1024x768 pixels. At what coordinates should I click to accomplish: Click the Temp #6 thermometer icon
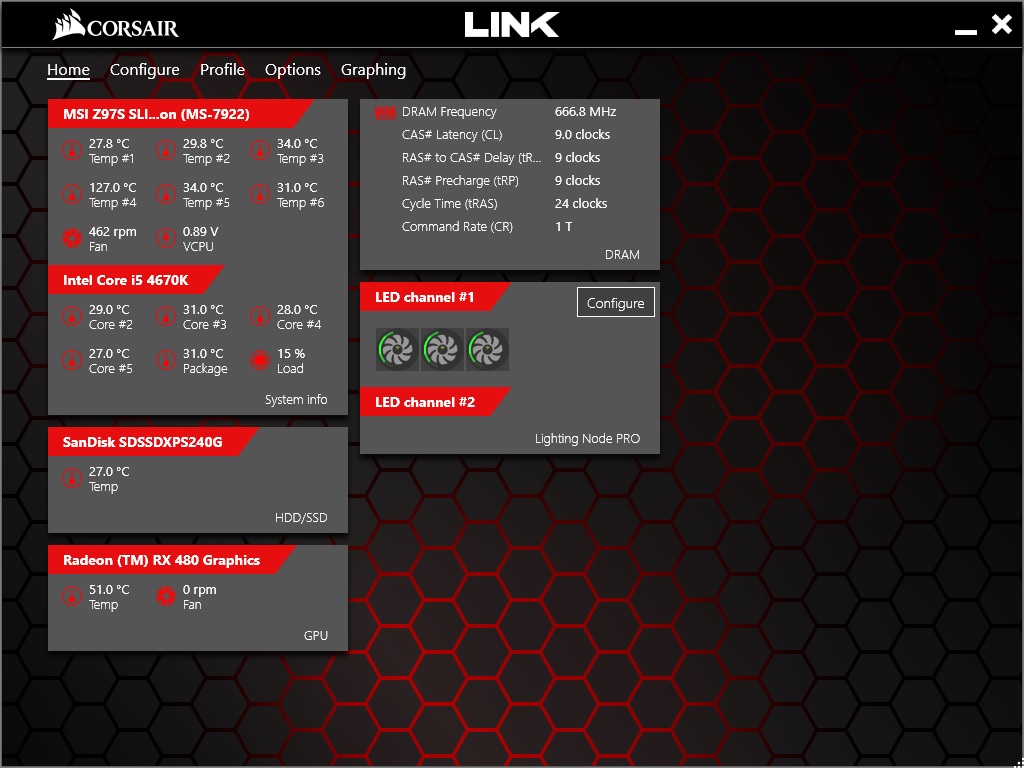[x=260, y=195]
